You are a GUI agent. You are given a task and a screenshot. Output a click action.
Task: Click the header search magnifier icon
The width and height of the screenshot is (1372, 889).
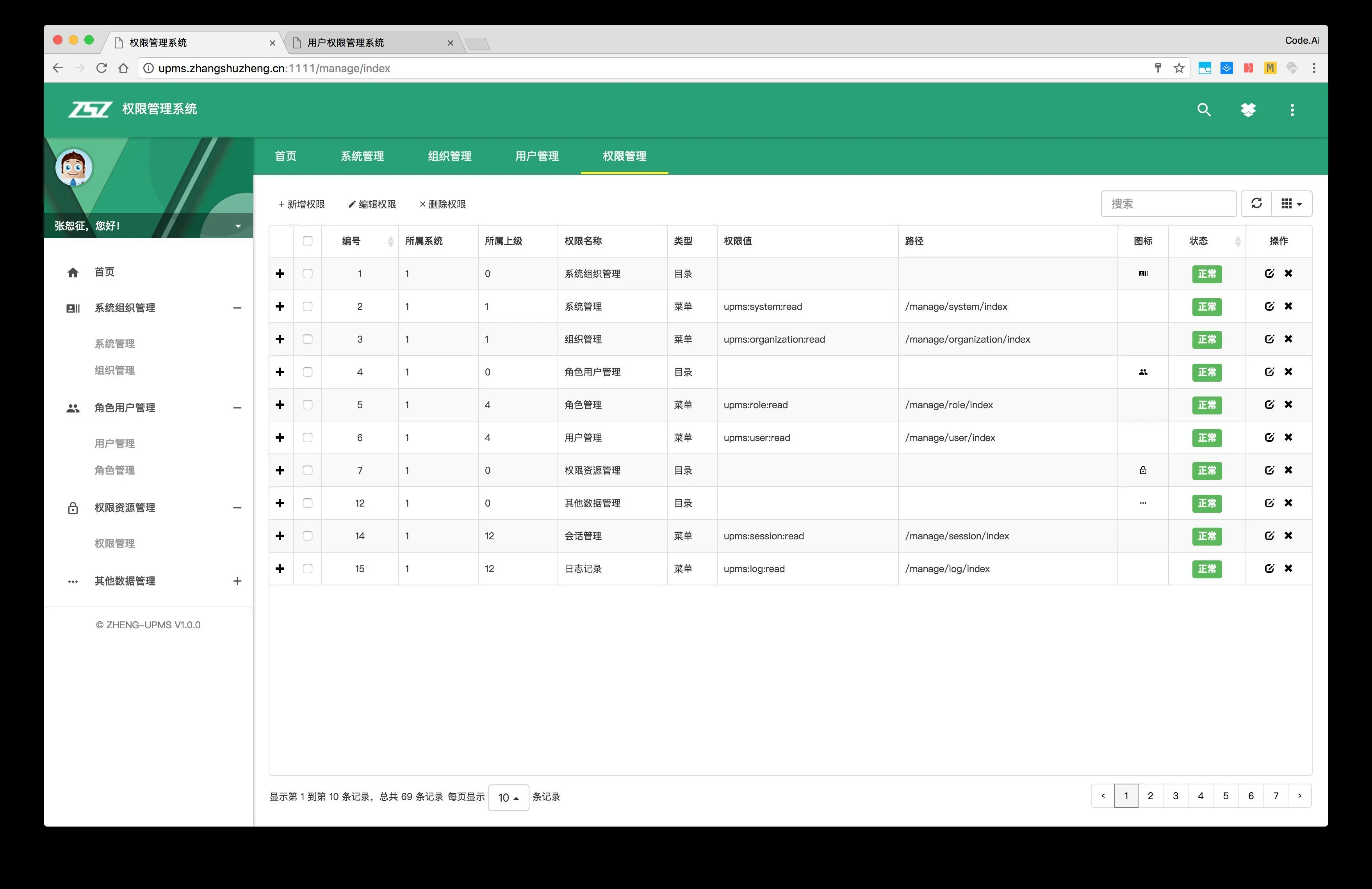(x=1204, y=110)
